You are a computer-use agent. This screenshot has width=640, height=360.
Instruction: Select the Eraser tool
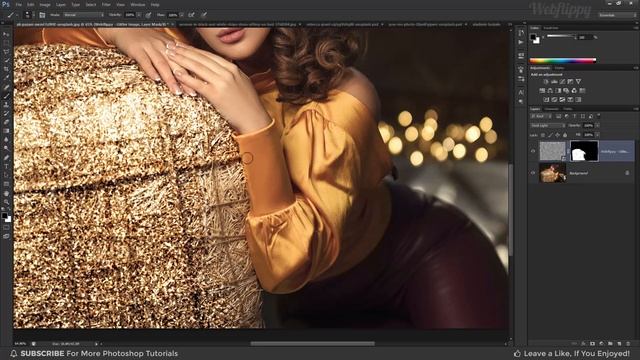[6, 122]
